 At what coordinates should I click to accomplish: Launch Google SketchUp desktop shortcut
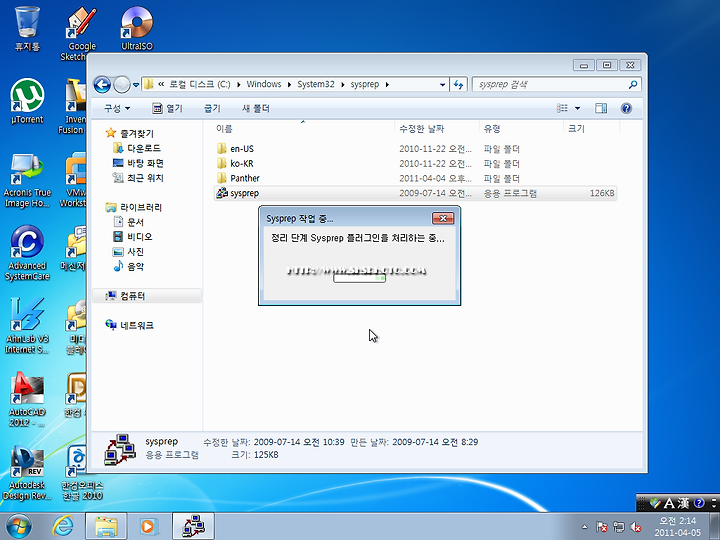[82, 33]
